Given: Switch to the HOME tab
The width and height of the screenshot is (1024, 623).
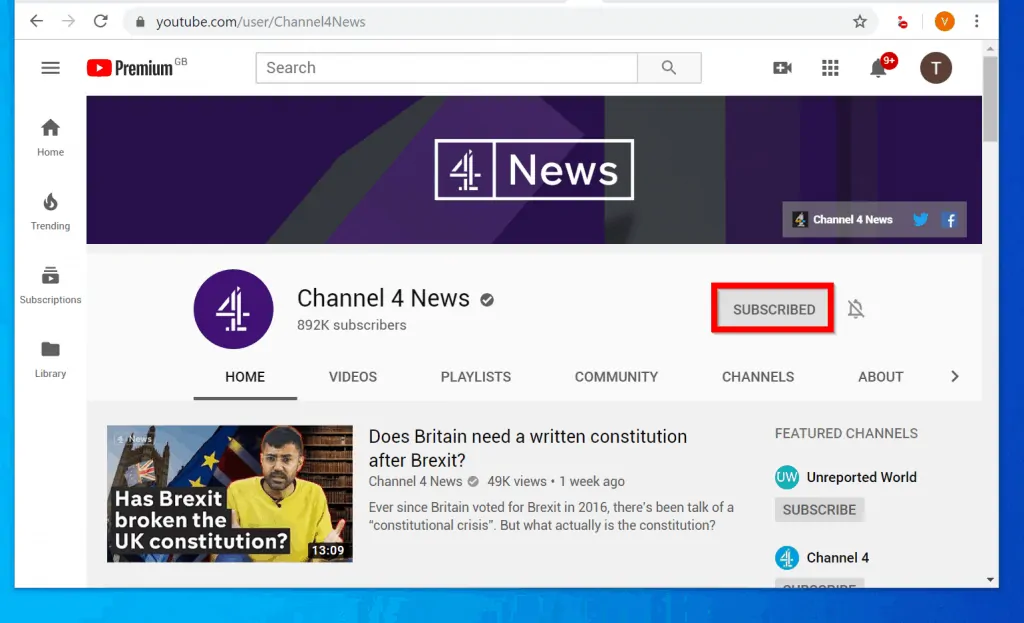Looking at the screenshot, I should 245,377.
